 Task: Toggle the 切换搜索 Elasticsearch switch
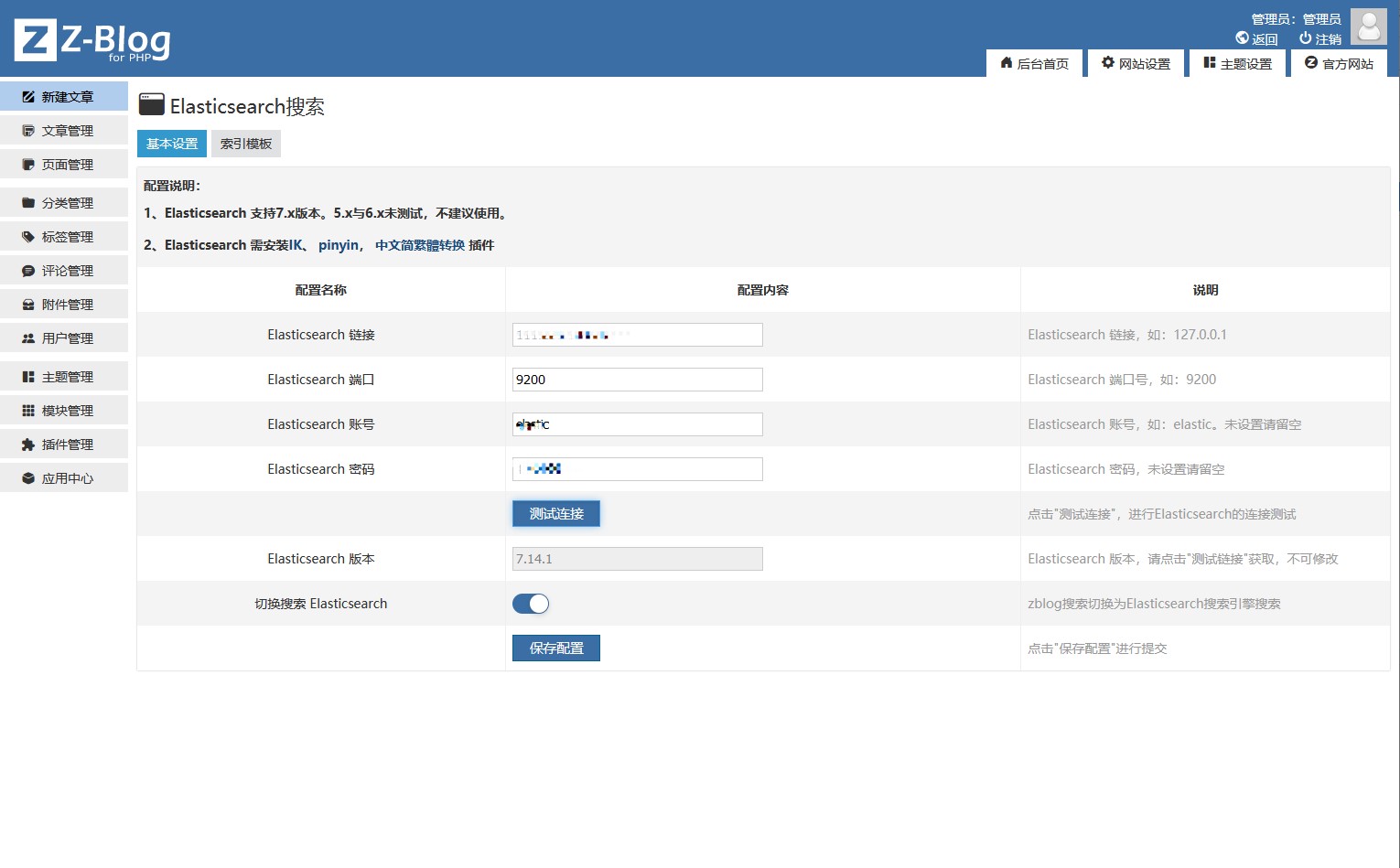(x=531, y=604)
